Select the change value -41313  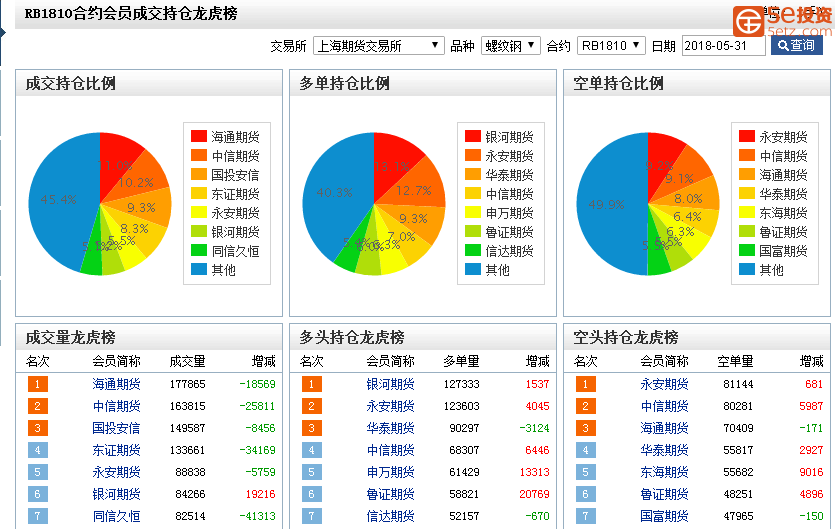257,516
